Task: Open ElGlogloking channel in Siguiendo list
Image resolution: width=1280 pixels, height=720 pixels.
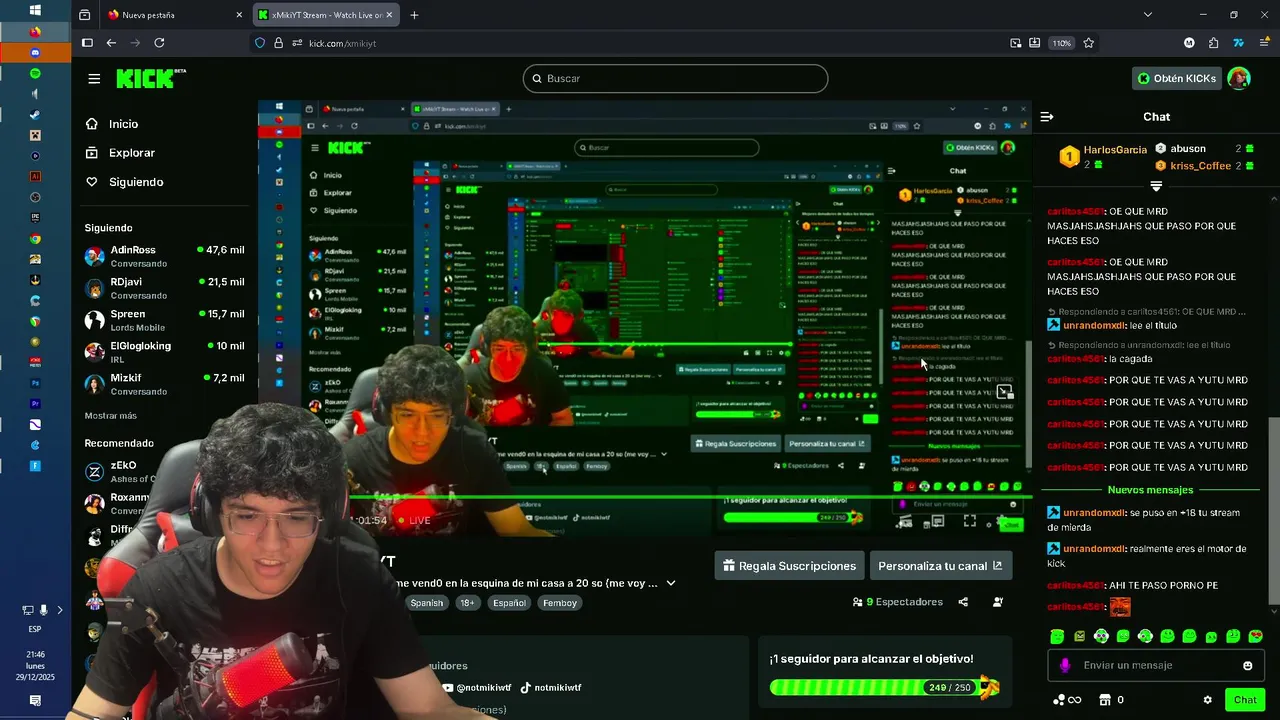Action: pyautogui.click(x=165, y=352)
